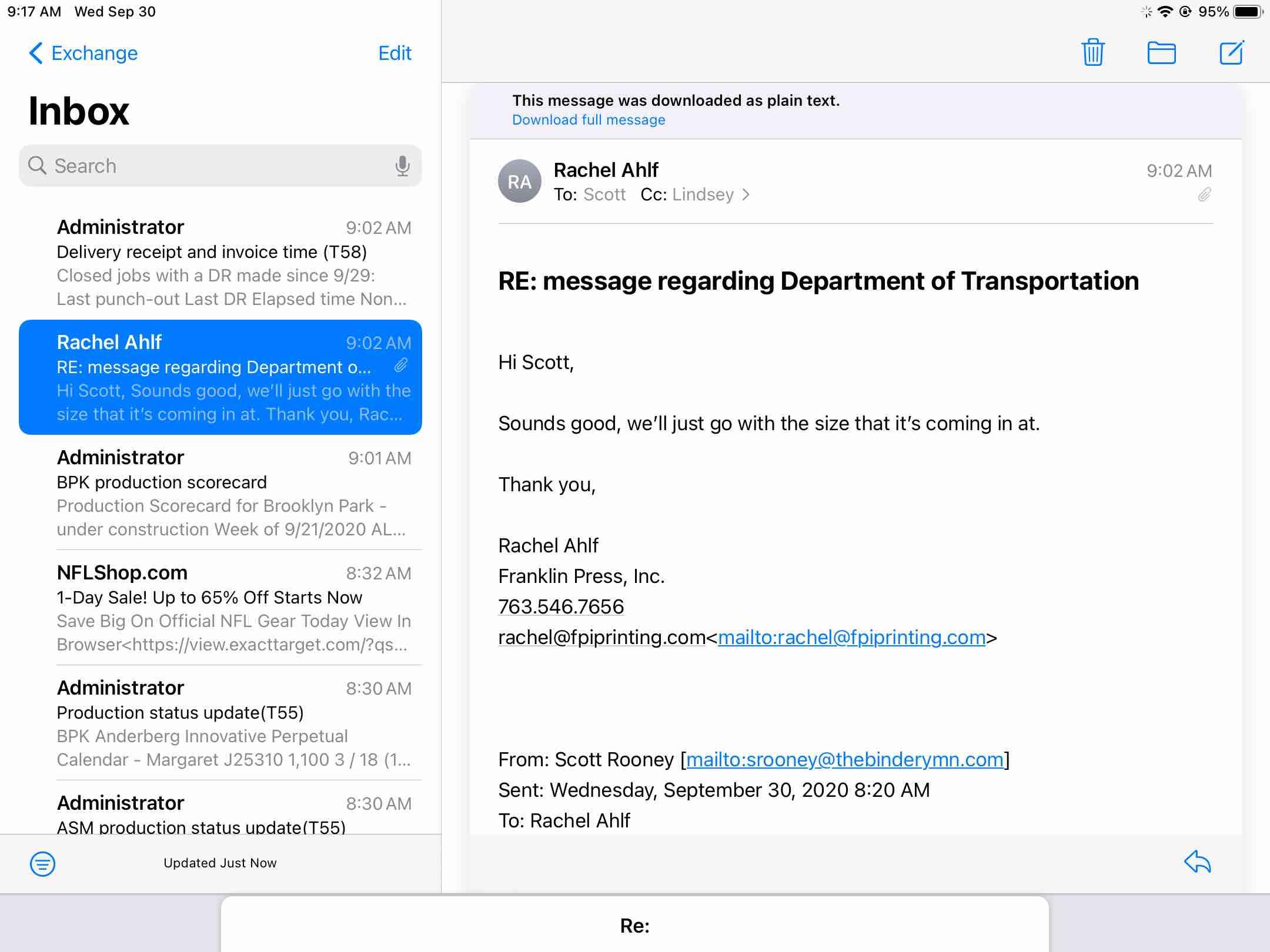Tap the trash icon to delete message
Screen dimensions: 1270x952
click(1092, 53)
